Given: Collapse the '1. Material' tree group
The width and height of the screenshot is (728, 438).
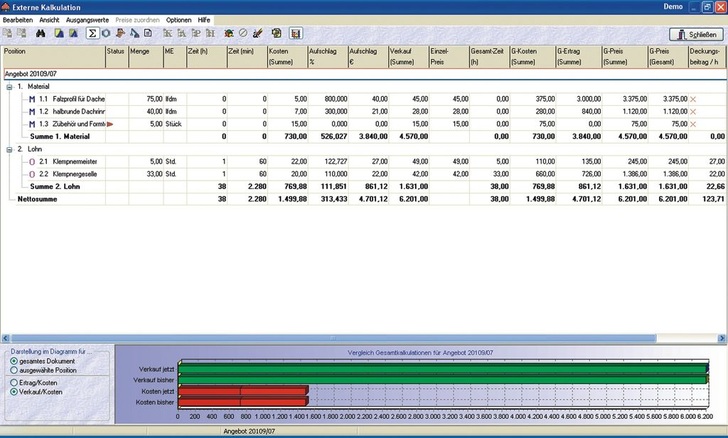Looking at the screenshot, I should tap(9, 86).
